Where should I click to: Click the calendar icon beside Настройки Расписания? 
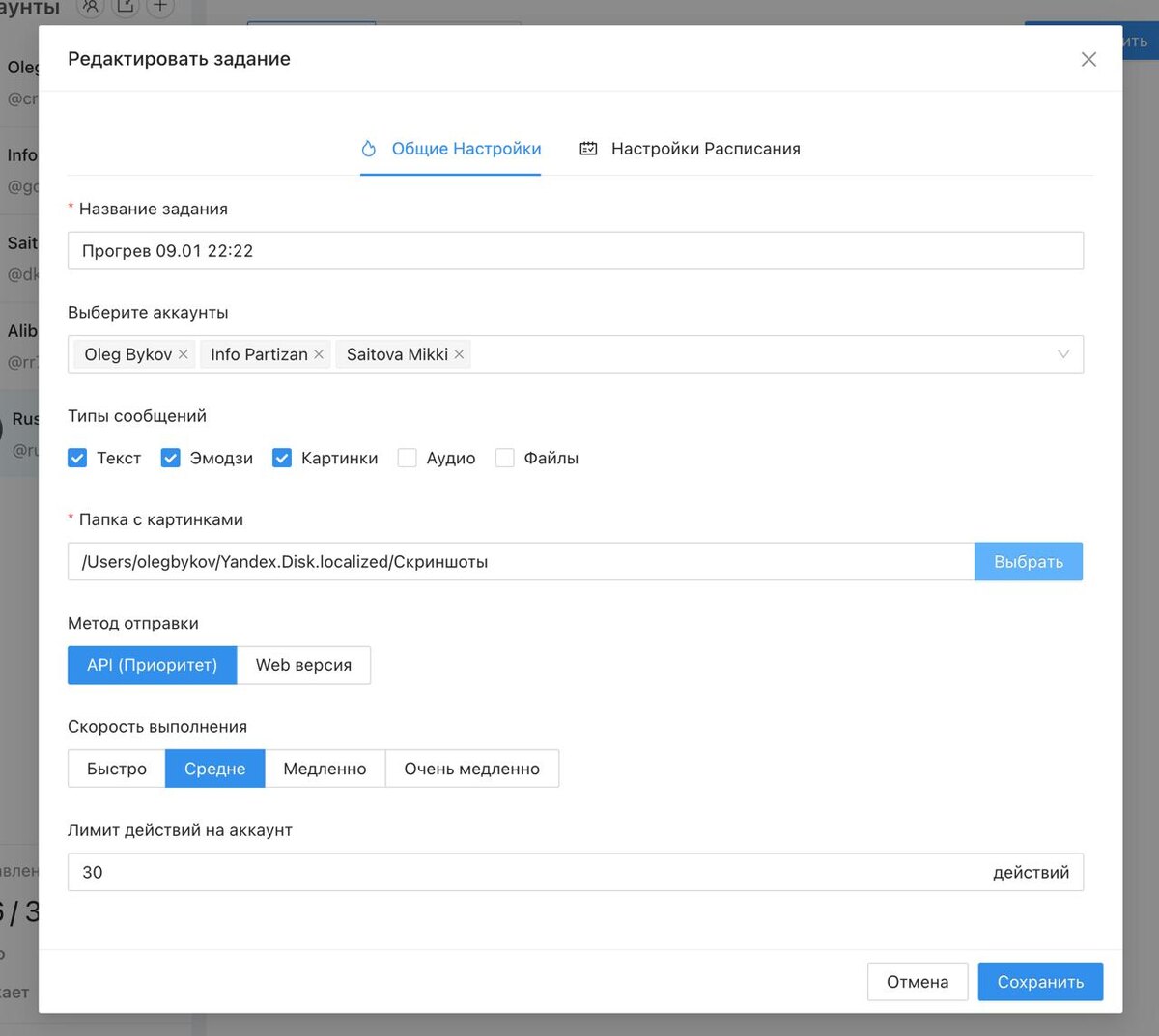point(588,149)
